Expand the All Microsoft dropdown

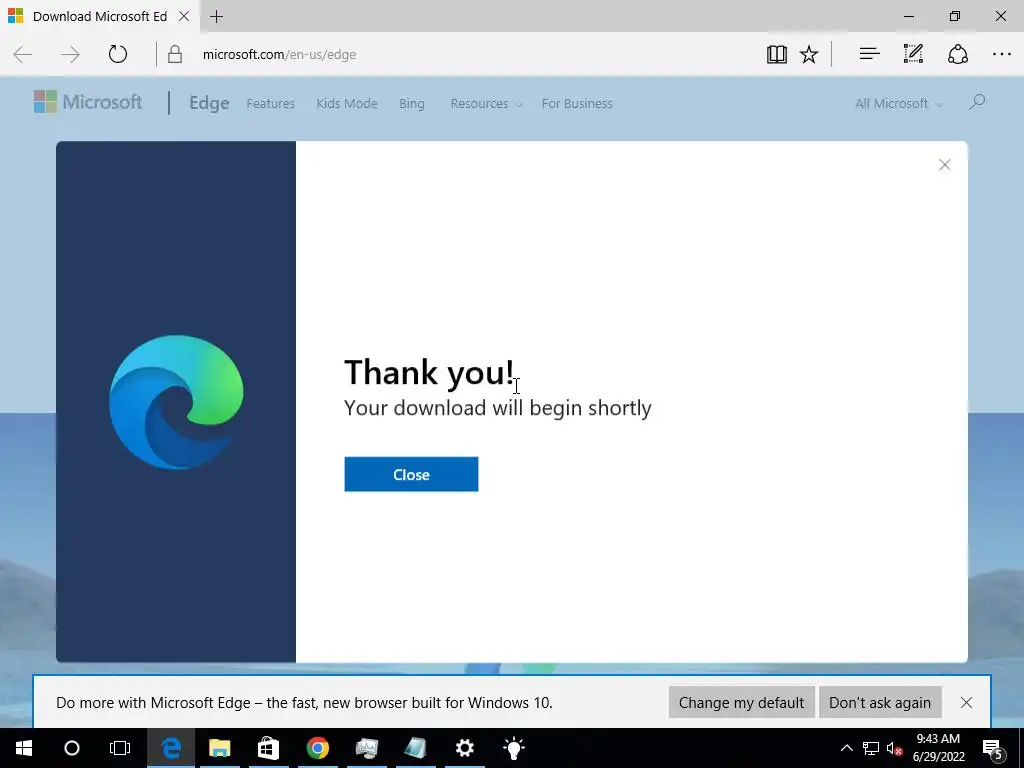click(899, 103)
